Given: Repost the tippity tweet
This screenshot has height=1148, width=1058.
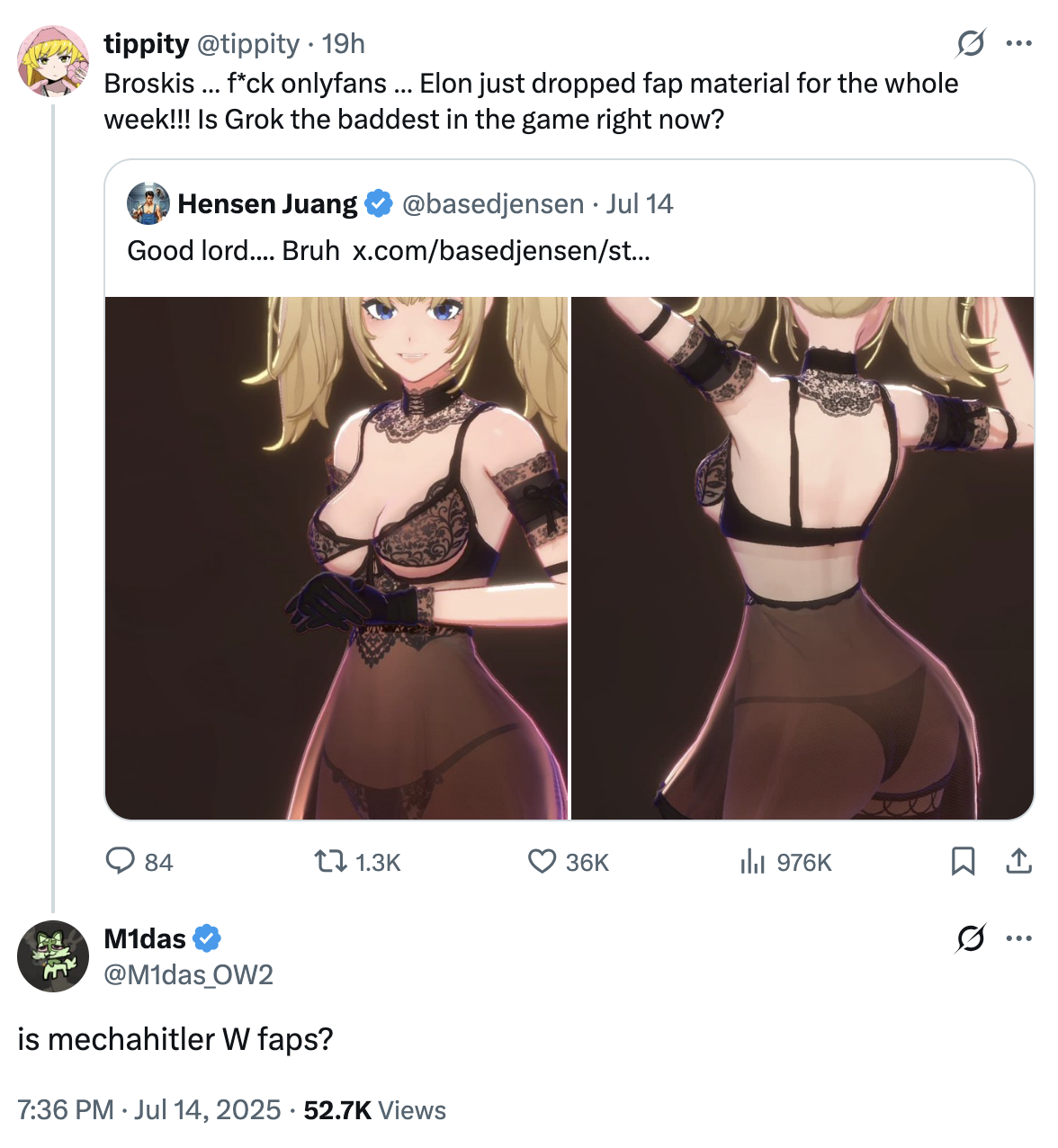Looking at the screenshot, I should [x=331, y=862].
